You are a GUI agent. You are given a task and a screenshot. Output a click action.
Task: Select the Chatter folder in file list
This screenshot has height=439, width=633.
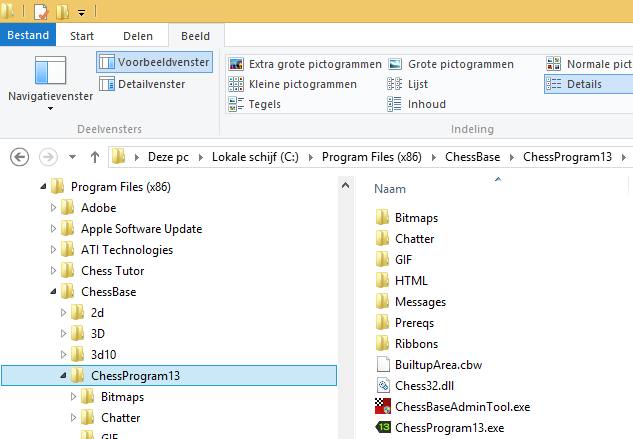pyautogui.click(x=405, y=239)
